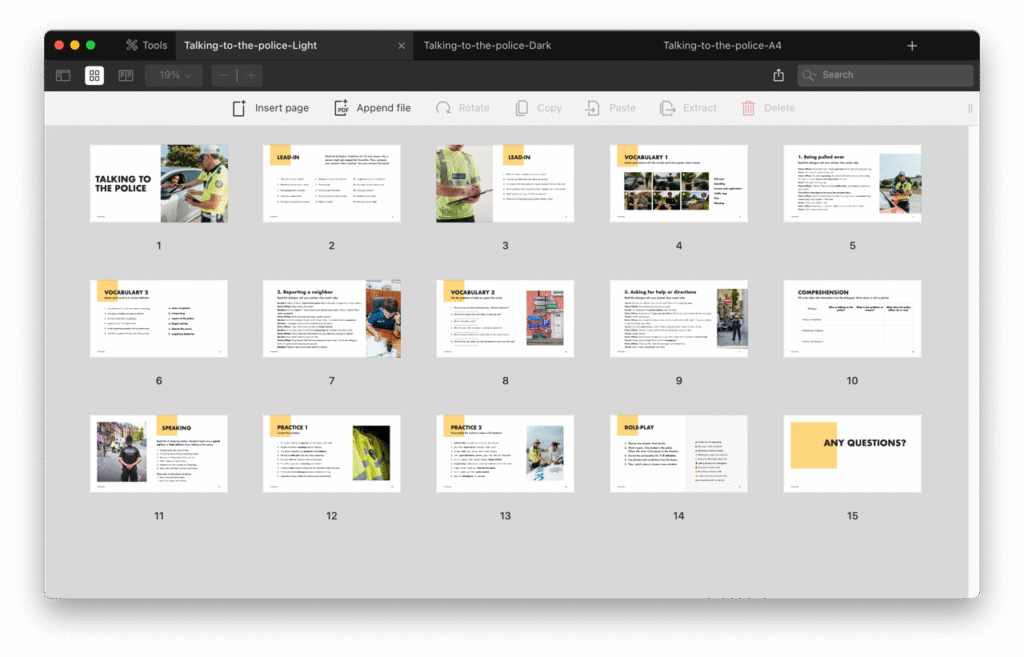Add a new tab with plus icon
The width and height of the screenshot is (1024, 657).
pyautogui.click(x=911, y=46)
